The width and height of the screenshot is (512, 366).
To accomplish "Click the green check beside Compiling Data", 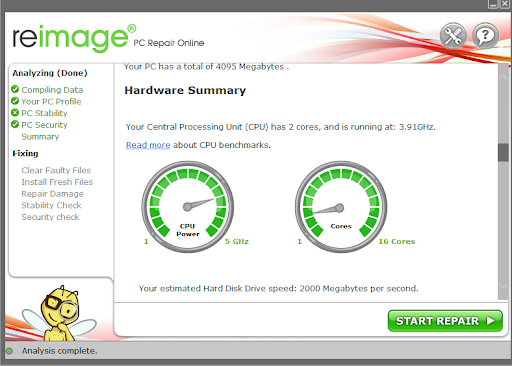I will coord(15,89).
